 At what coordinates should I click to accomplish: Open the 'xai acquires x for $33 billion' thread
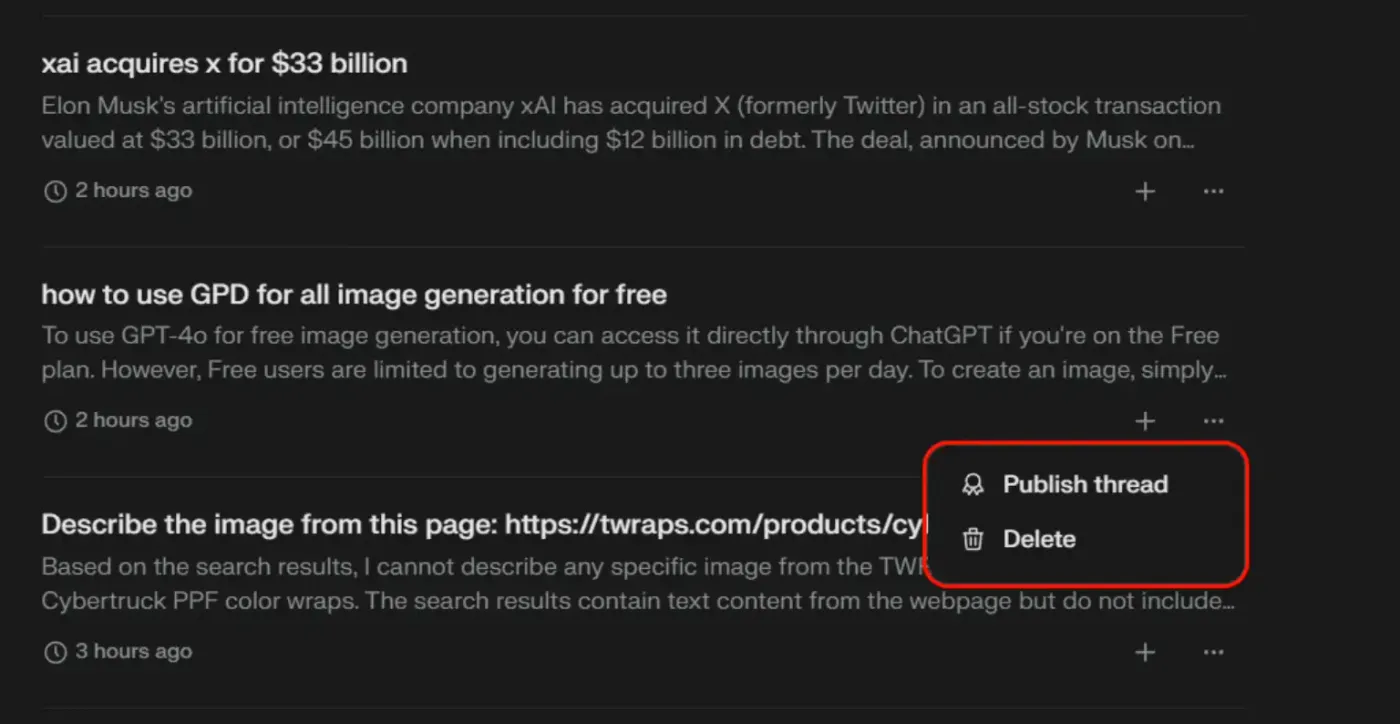[x=224, y=64]
